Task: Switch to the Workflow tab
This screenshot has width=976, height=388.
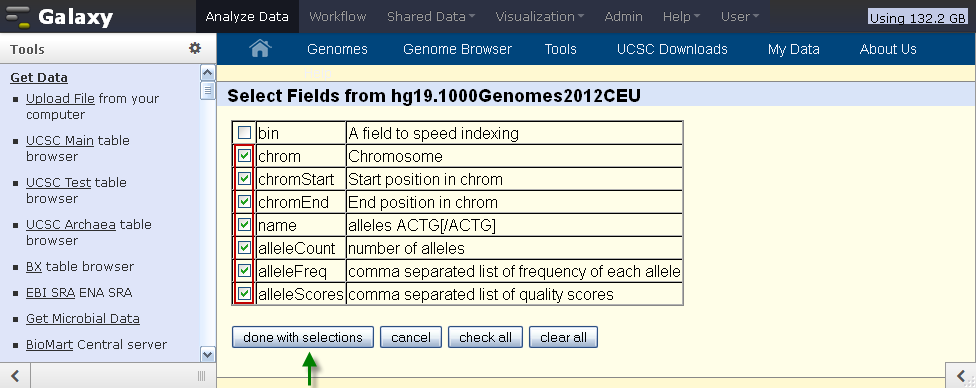Action: pos(337,17)
